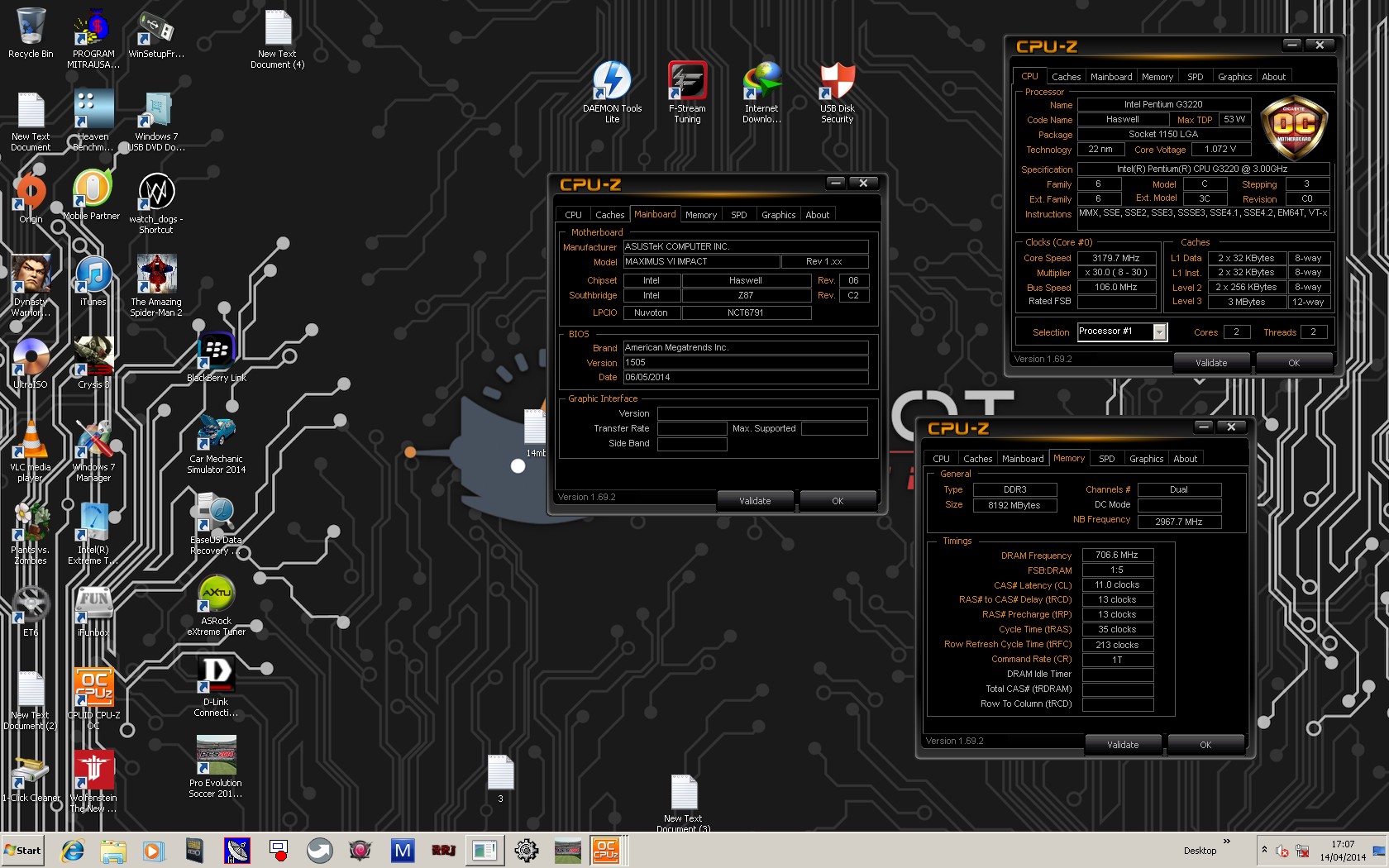Switch to Caches tab in Mainboard CPU-Z window
The width and height of the screenshot is (1389, 868).
tap(610, 215)
